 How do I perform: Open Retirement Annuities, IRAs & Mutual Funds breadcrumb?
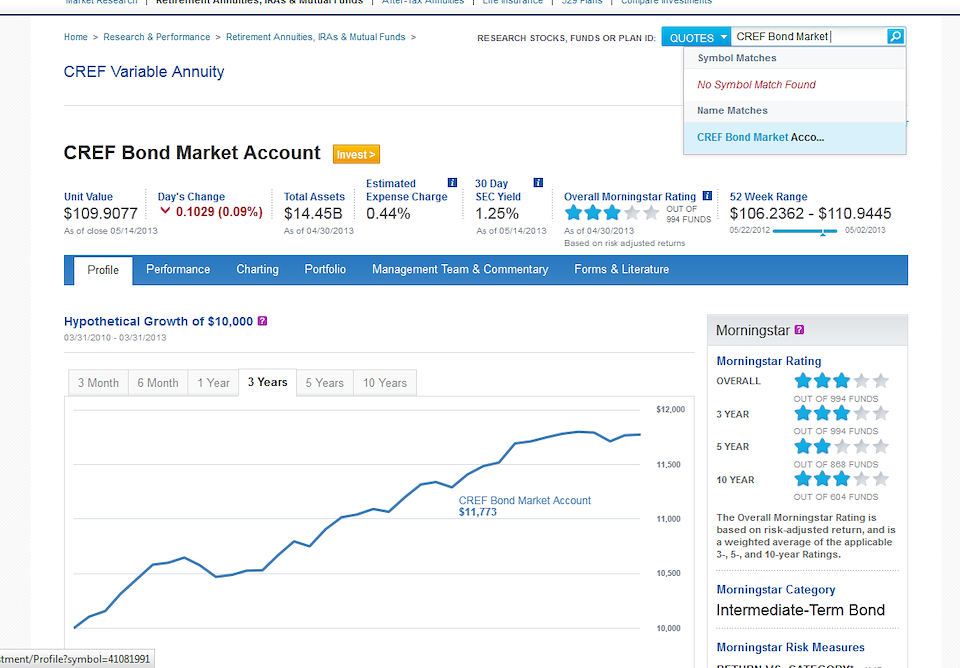(315, 37)
